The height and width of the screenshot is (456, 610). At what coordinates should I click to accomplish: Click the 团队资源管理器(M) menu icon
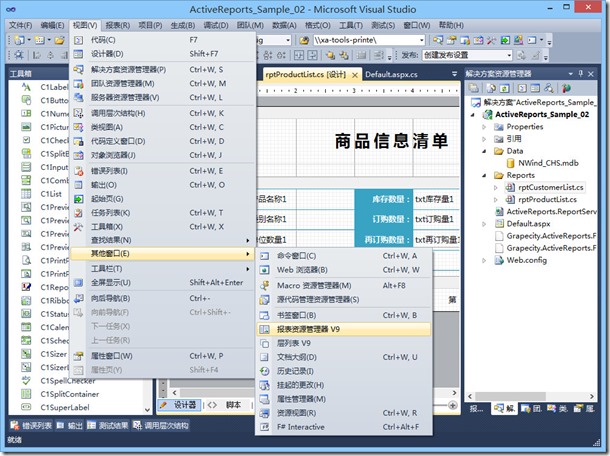79,84
